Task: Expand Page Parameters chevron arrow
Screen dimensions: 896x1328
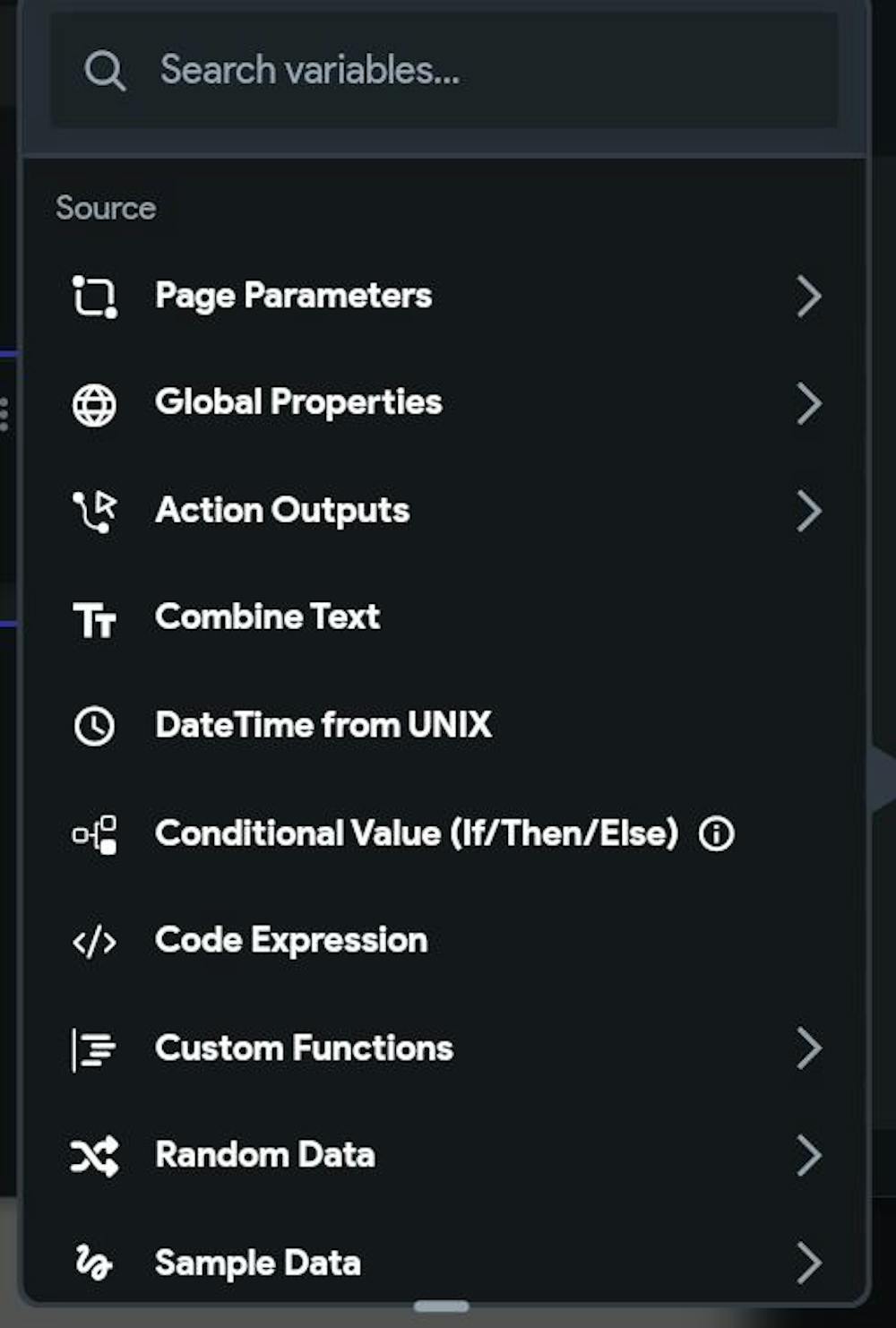Action: pyautogui.click(x=808, y=297)
